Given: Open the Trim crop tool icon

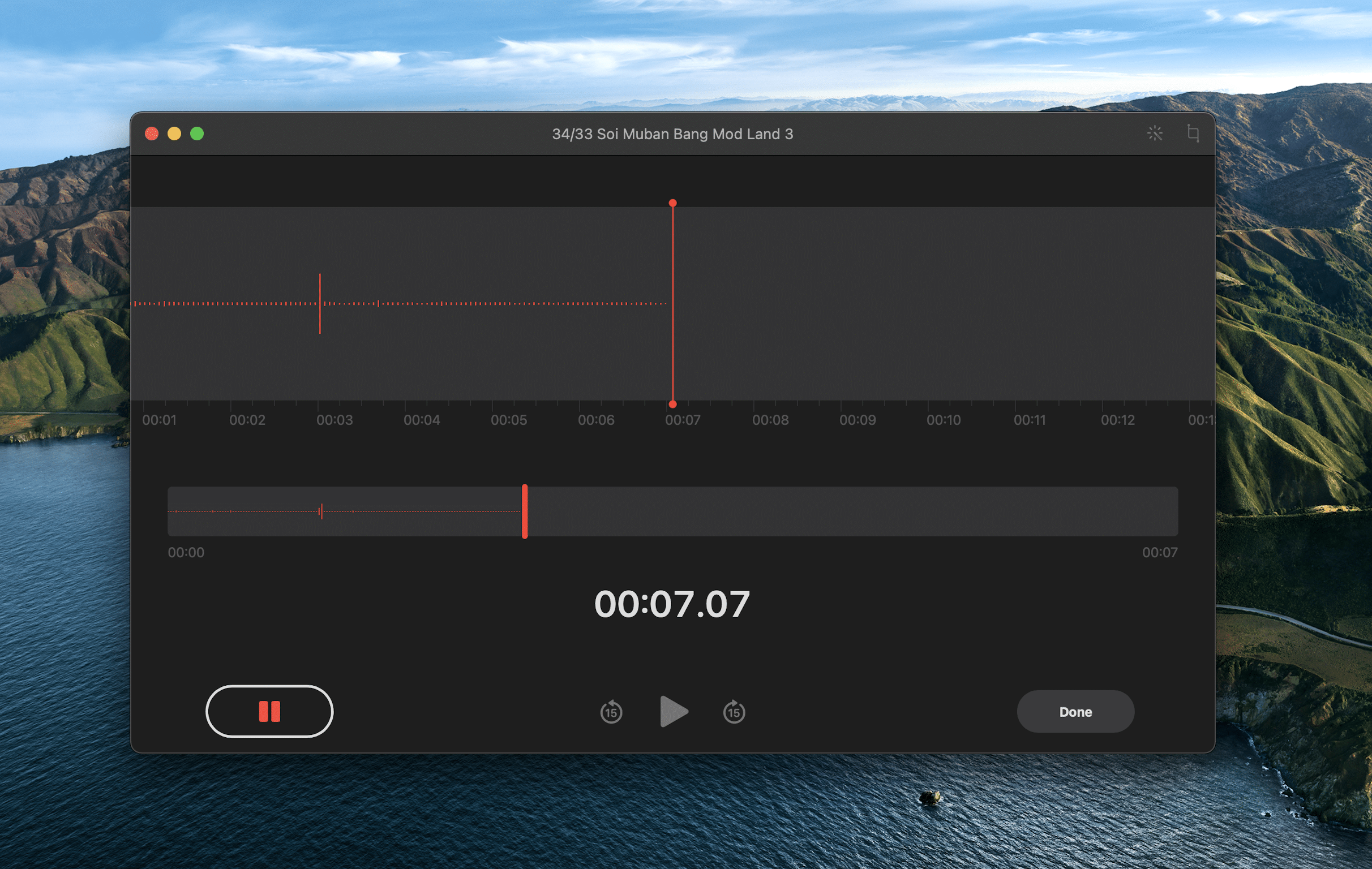Looking at the screenshot, I should (x=1193, y=134).
